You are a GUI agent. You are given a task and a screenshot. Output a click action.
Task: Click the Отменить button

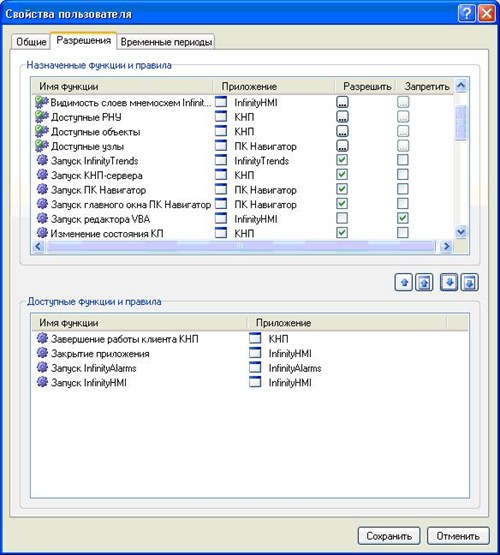click(458, 536)
